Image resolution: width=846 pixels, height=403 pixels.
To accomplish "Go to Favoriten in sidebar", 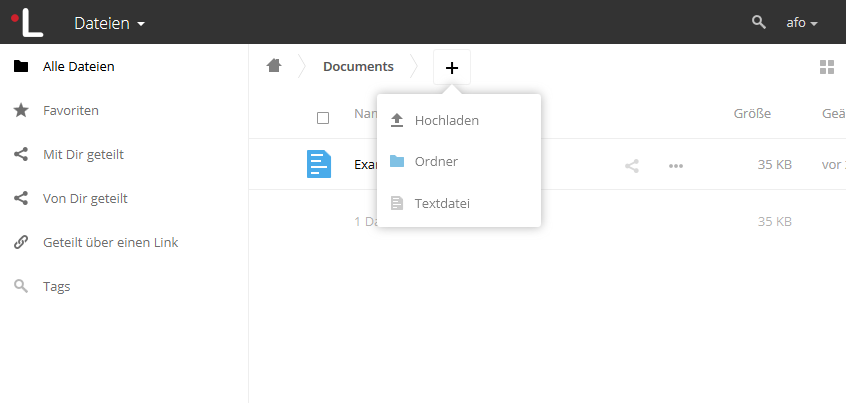I will pos(70,110).
